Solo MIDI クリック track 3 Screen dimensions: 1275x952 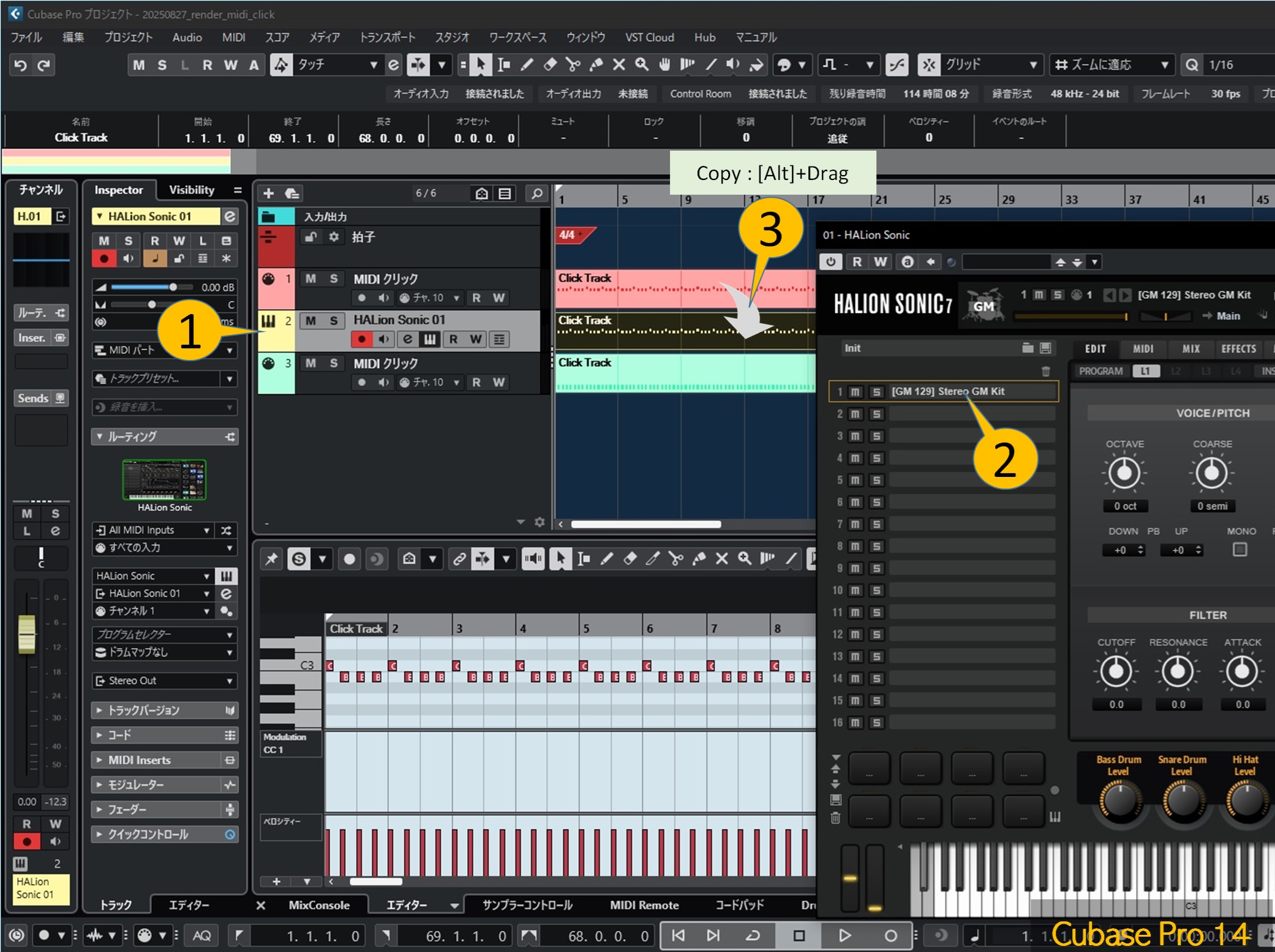tap(334, 363)
